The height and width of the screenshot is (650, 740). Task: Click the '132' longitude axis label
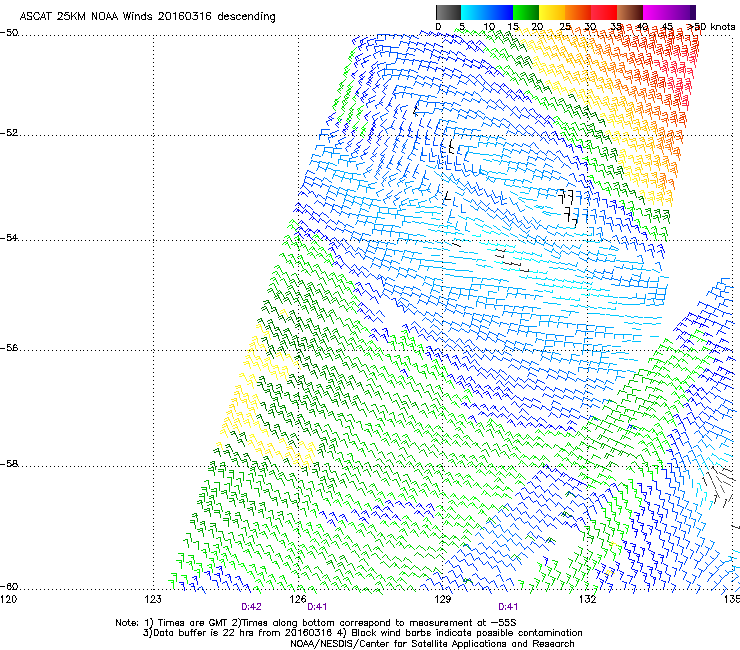588,599
